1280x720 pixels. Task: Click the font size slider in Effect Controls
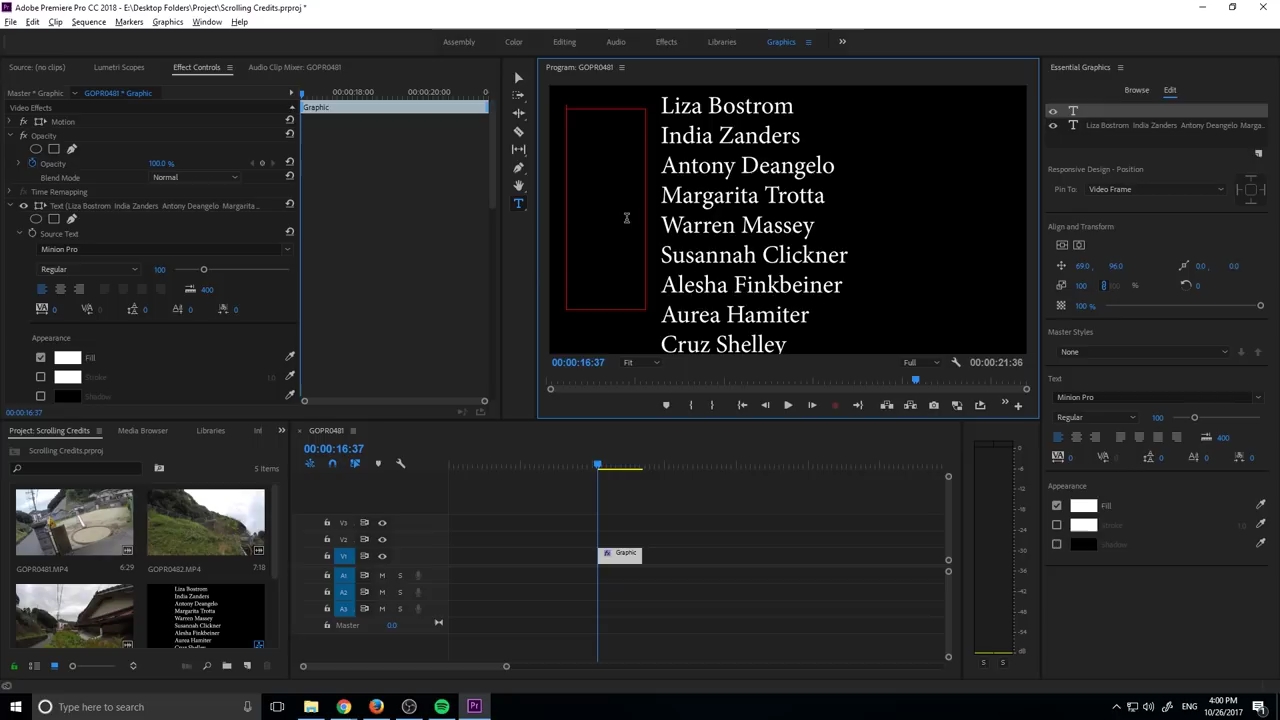click(x=203, y=269)
